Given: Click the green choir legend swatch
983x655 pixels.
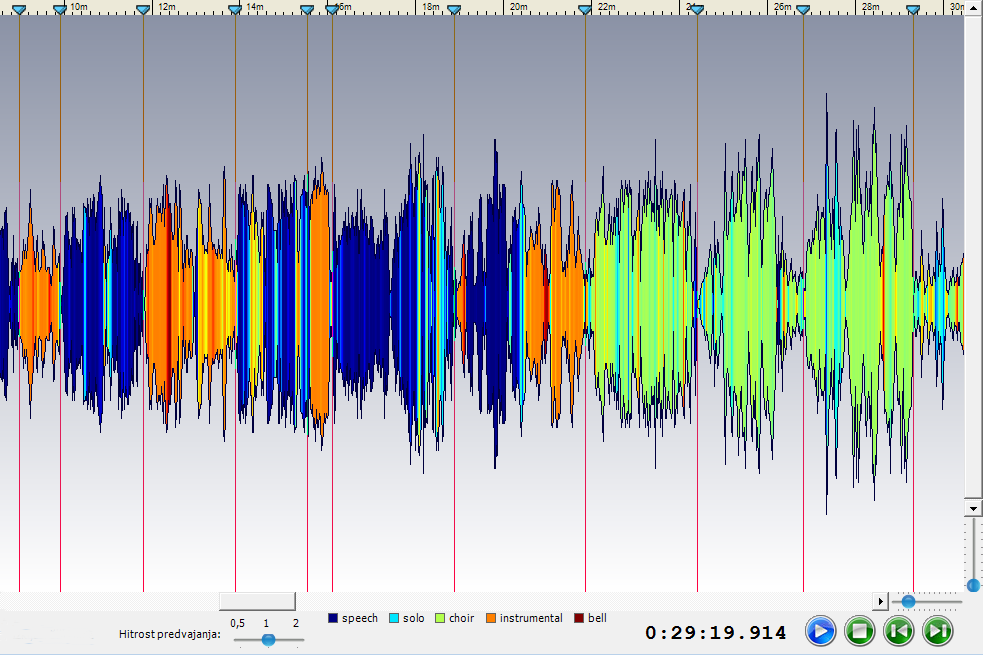Looking at the screenshot, I should [439, 618].
